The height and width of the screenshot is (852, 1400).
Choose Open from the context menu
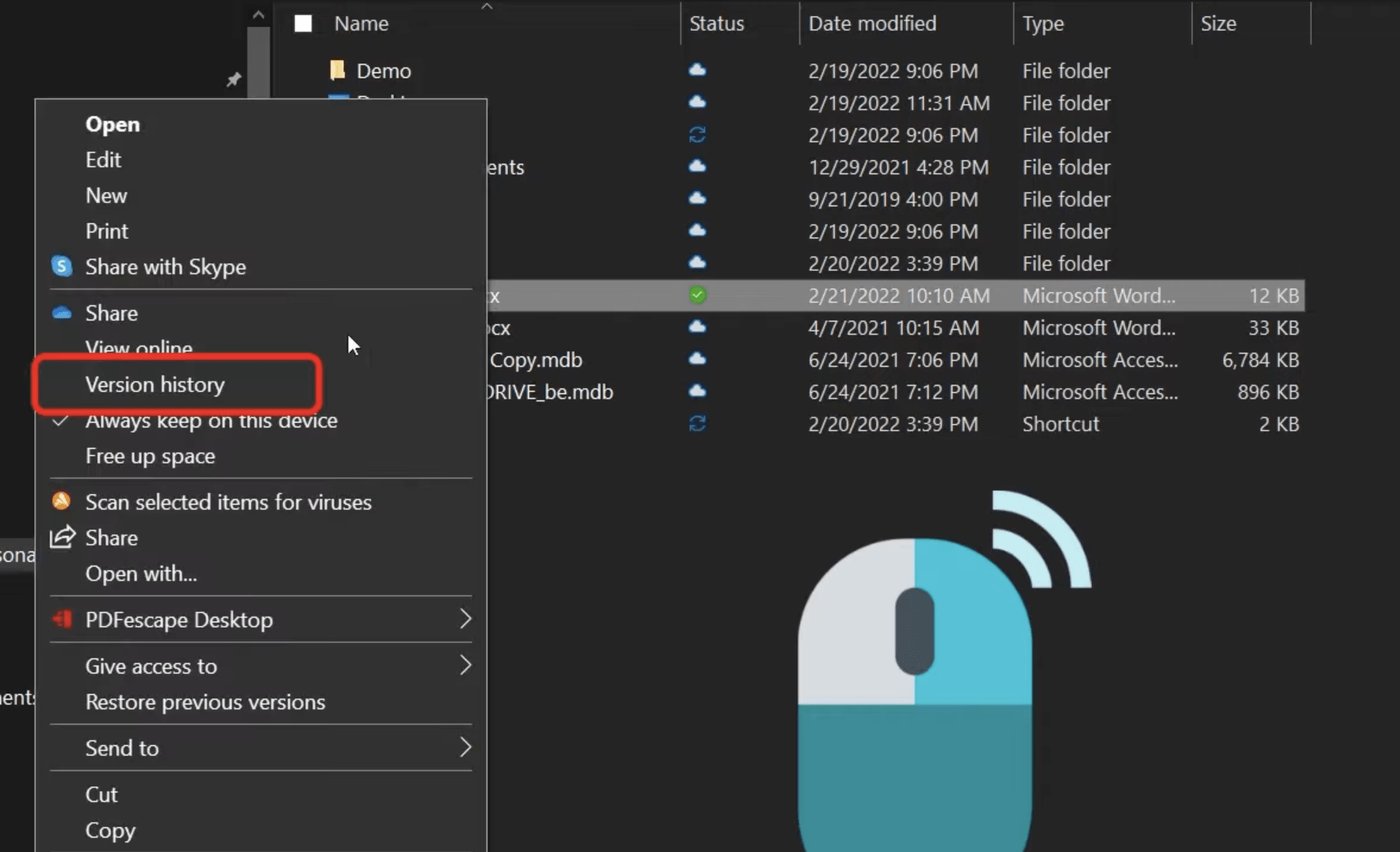point(113,124)
